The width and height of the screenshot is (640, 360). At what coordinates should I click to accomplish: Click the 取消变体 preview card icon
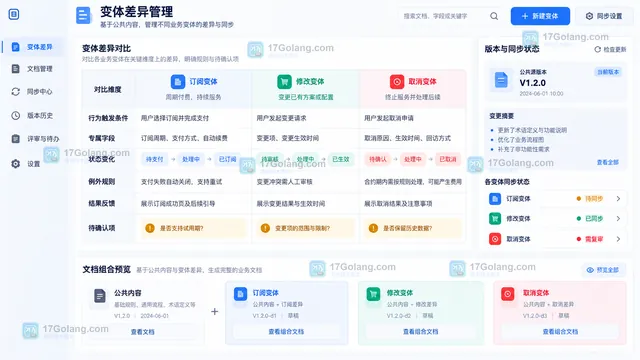[x=508, y=294]
